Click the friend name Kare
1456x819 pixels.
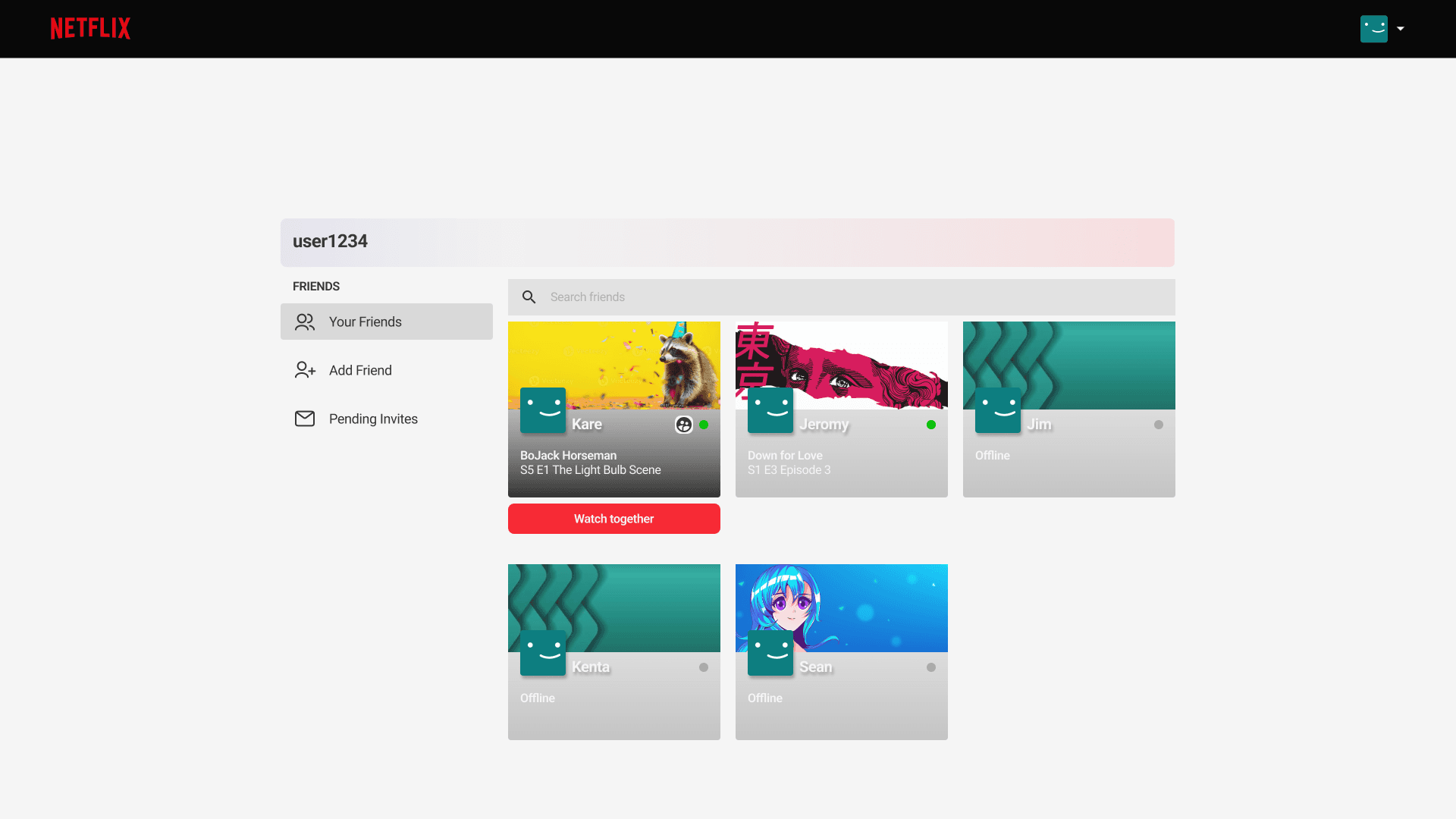[x=587, y=425]
